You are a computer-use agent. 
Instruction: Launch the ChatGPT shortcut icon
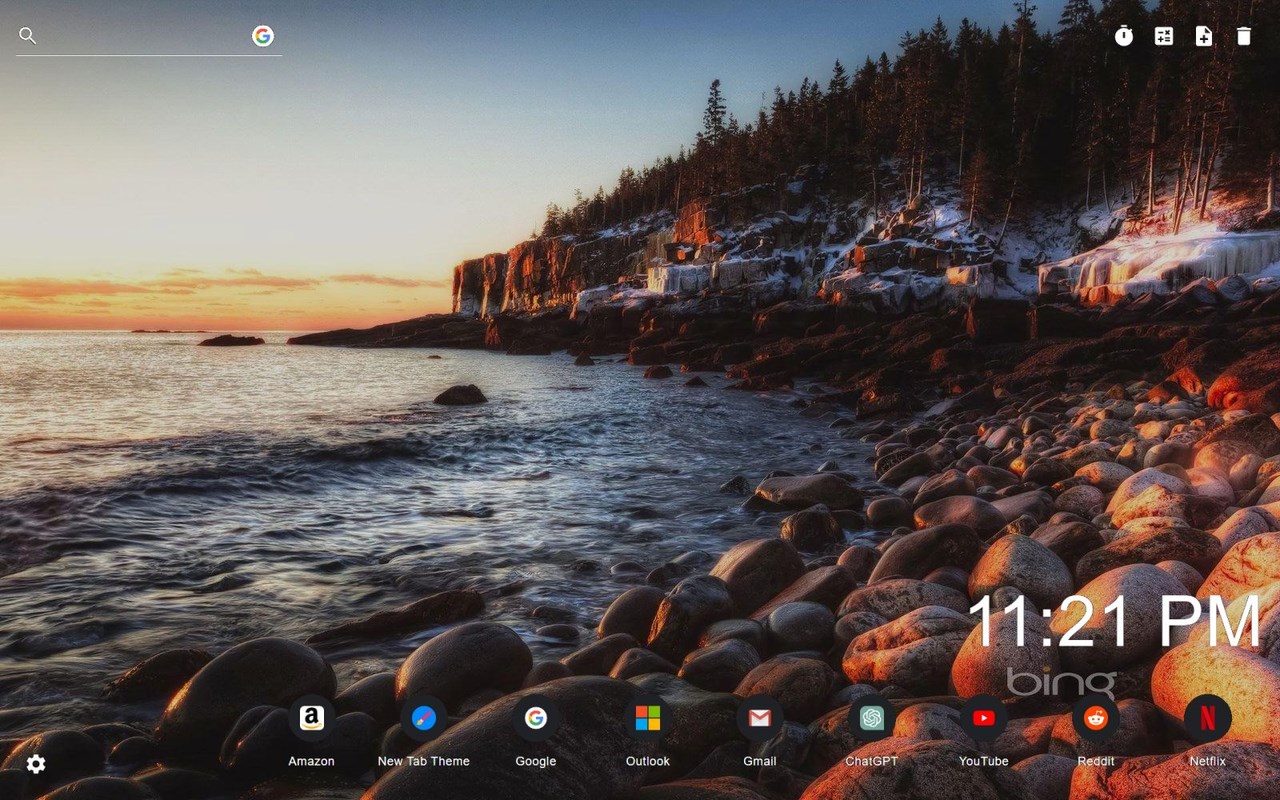(x=872, y=718)
